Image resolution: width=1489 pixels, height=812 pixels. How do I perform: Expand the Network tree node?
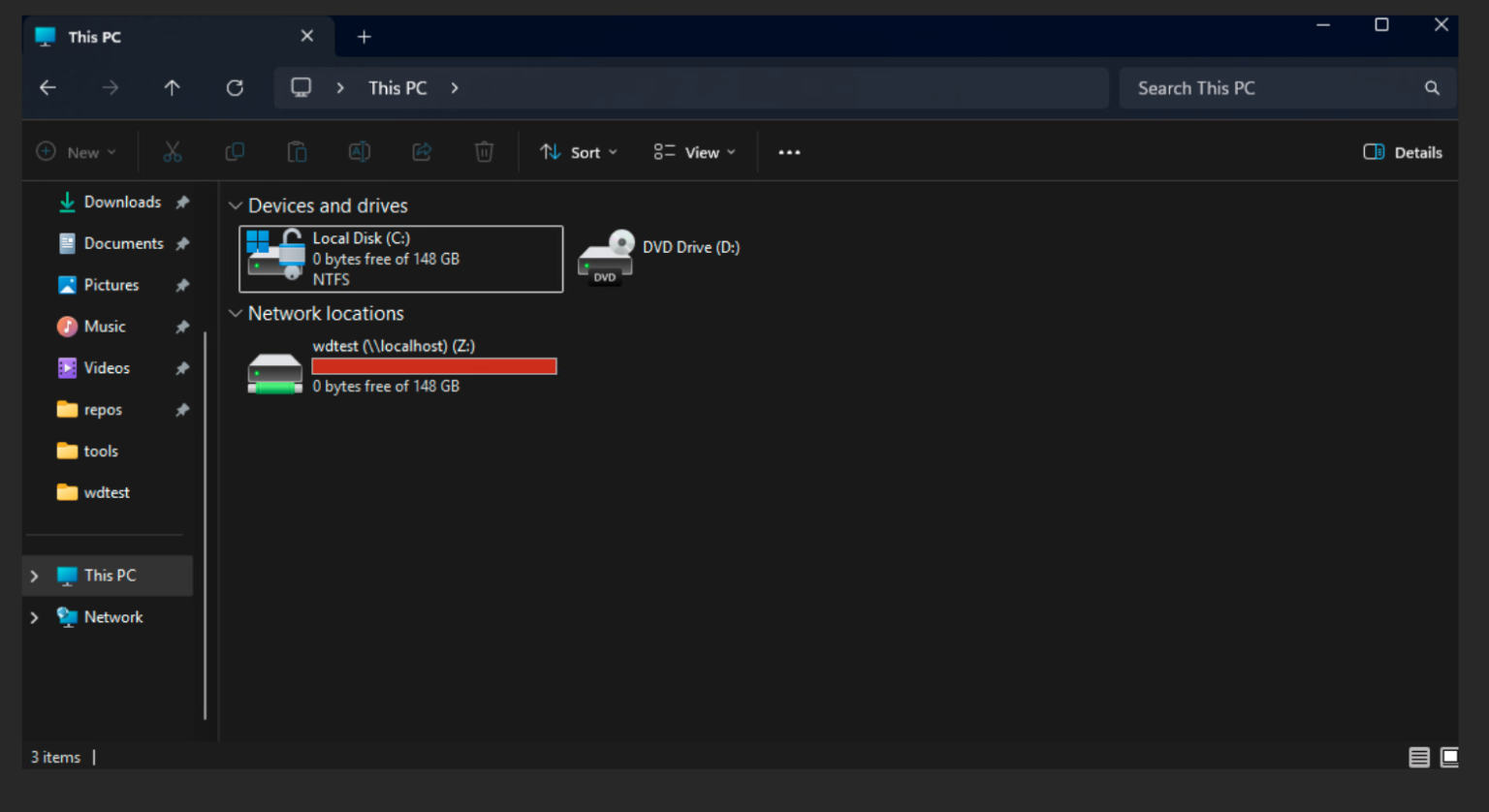35,618
